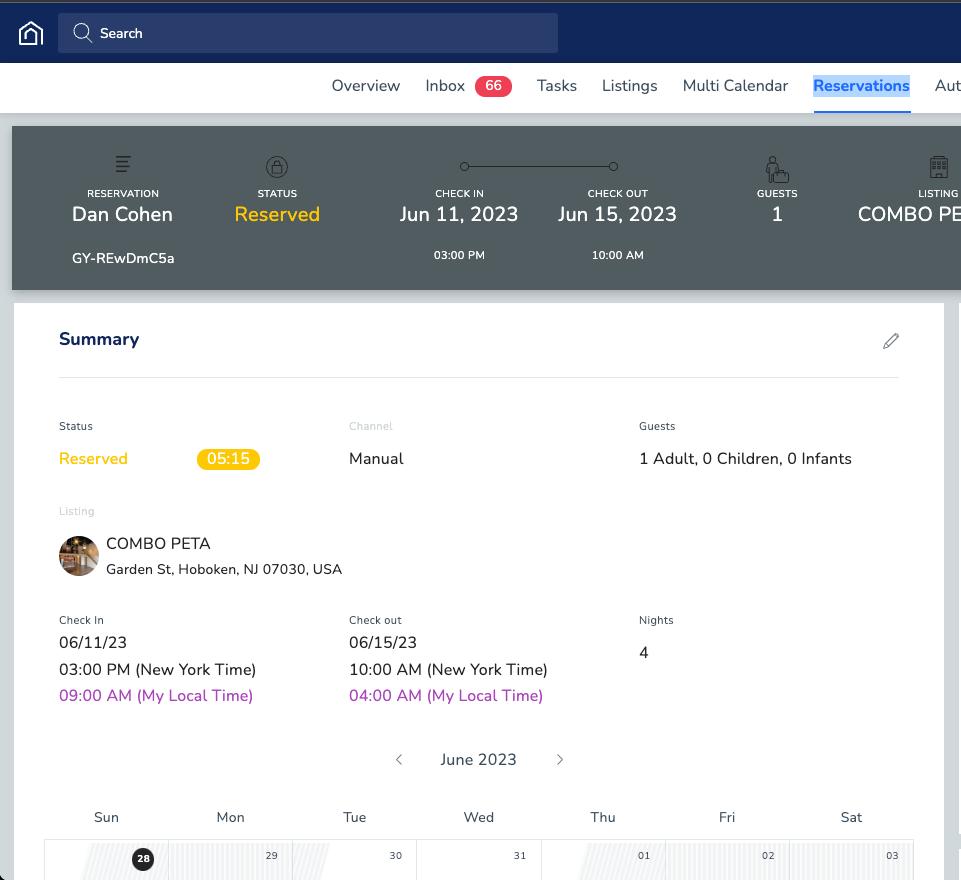Screen dimensions: 961x880
Task: Switch to the Tasks tab
Action: pos(556,86)
